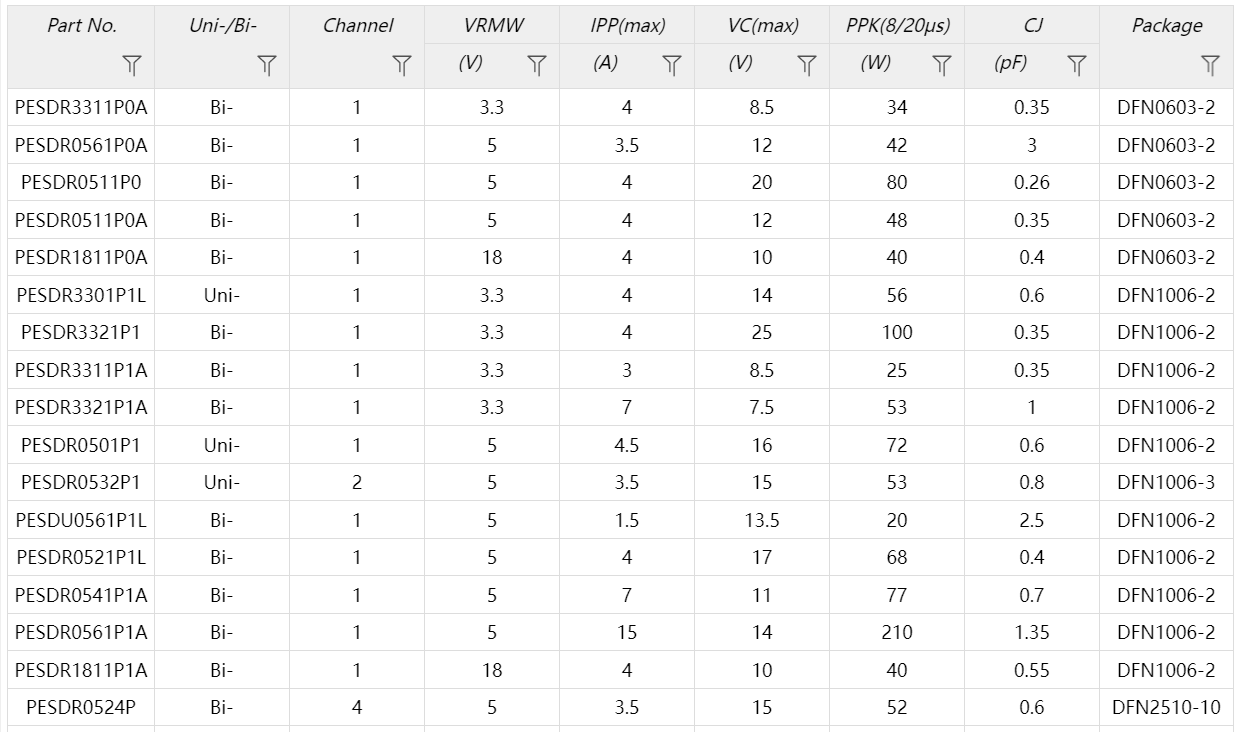Open the IPP(max) column filter icon
The height and width of the screenshot is (732, 1248).
click(x=672, y=66)
